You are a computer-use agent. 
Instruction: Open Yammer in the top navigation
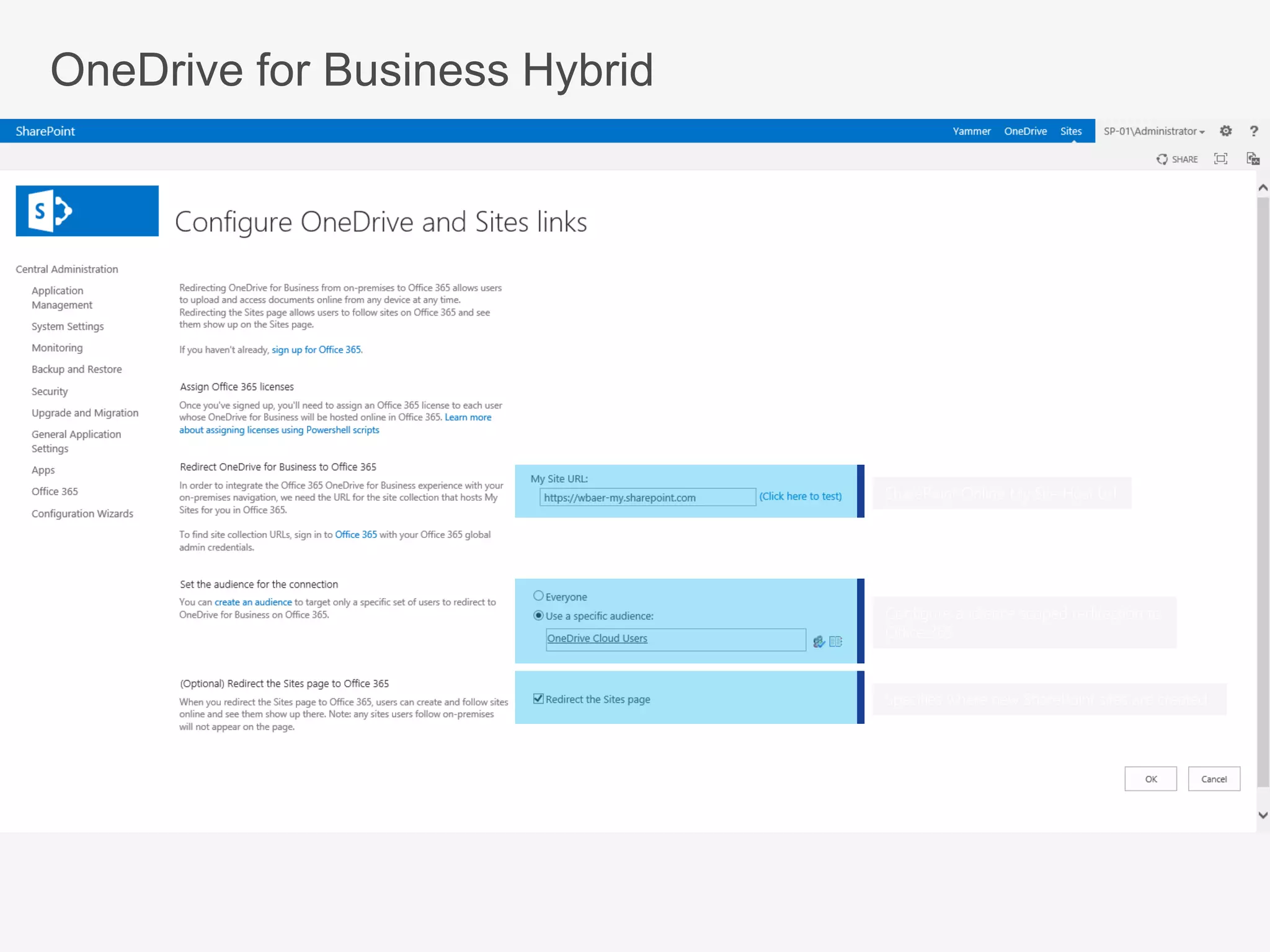pyautogui.click(x=971, y=131)
